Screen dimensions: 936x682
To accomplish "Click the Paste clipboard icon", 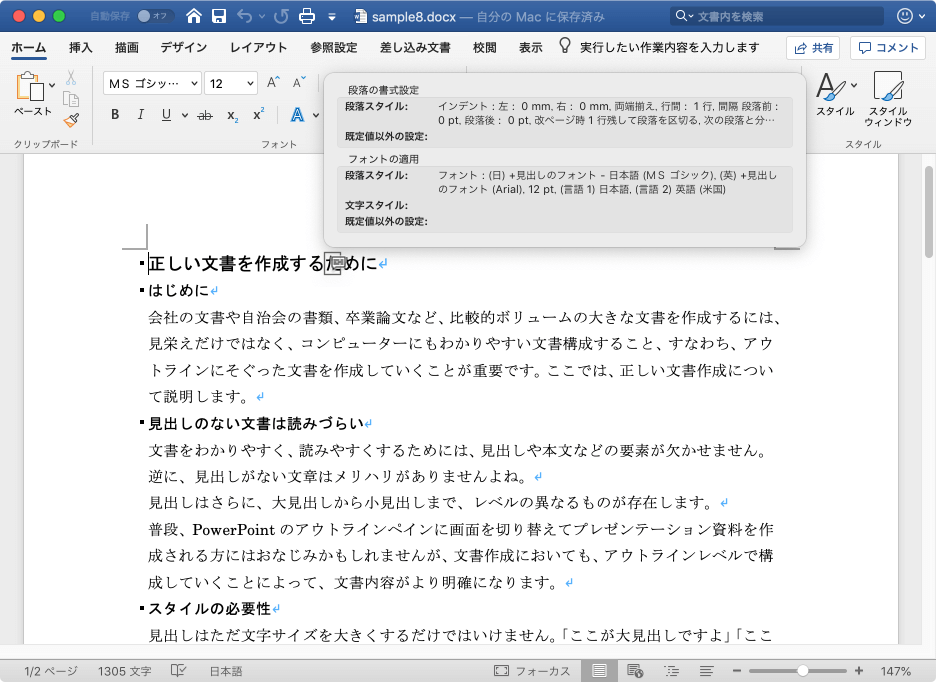I will pos(29,86).
